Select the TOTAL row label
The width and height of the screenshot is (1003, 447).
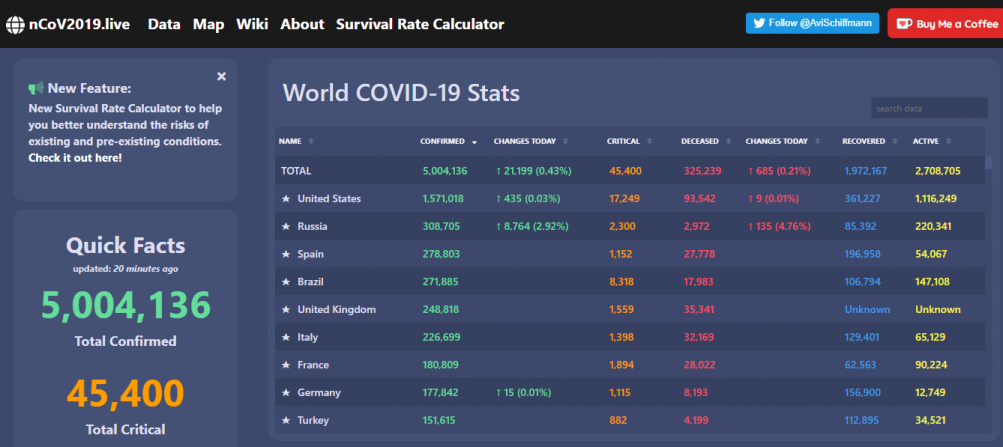pyautogui.click(x=296, y=171)
